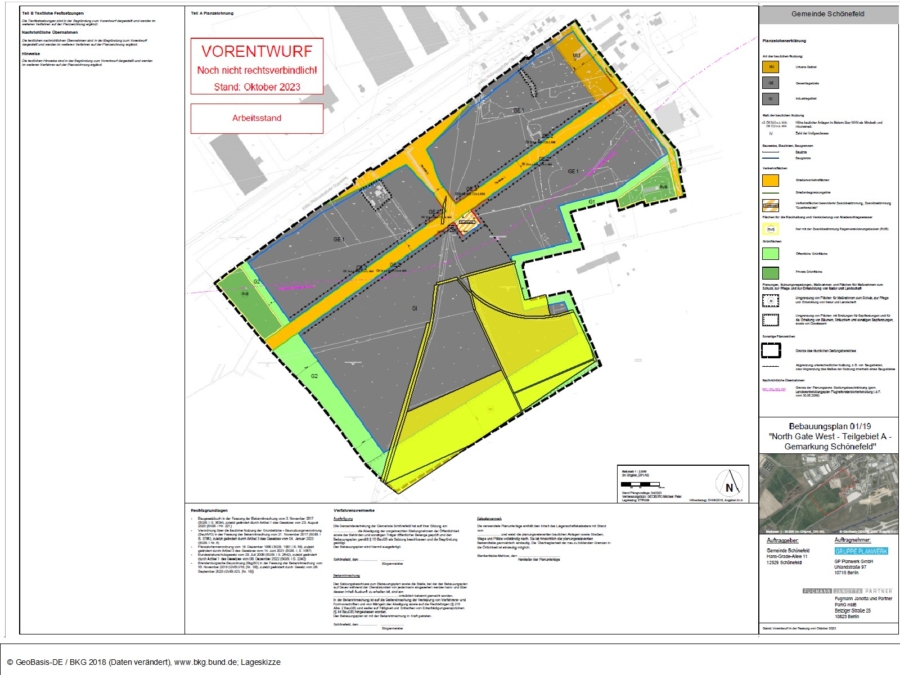The width and height of the screenshot is (900, 675).
Task: Click the thick dashed boundary symbol in legend
Action: (770, 350)
